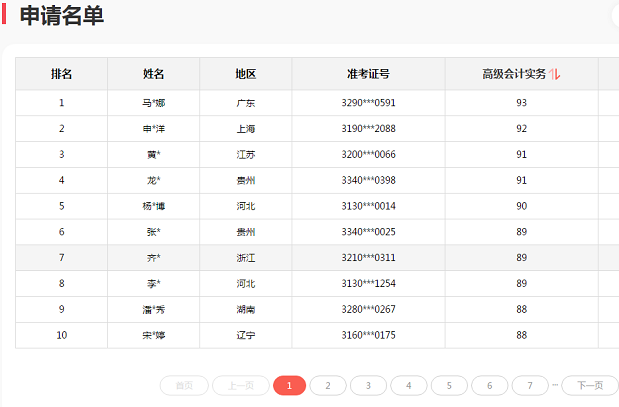Click exam number 3340***0025

point(368,232)
